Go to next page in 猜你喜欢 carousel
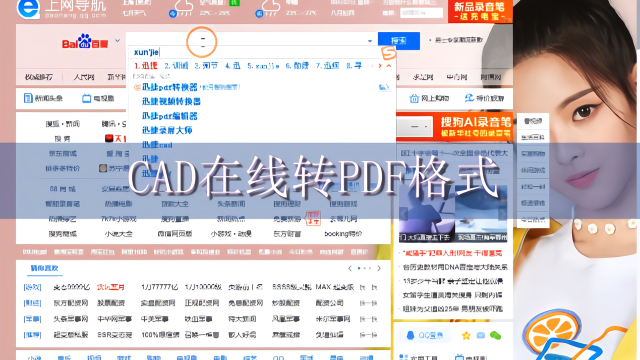 (379, 268)
